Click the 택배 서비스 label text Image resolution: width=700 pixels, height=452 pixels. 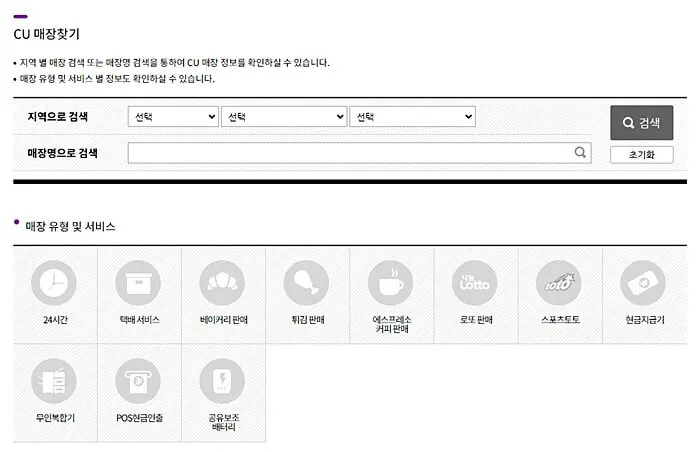point(139,320)
